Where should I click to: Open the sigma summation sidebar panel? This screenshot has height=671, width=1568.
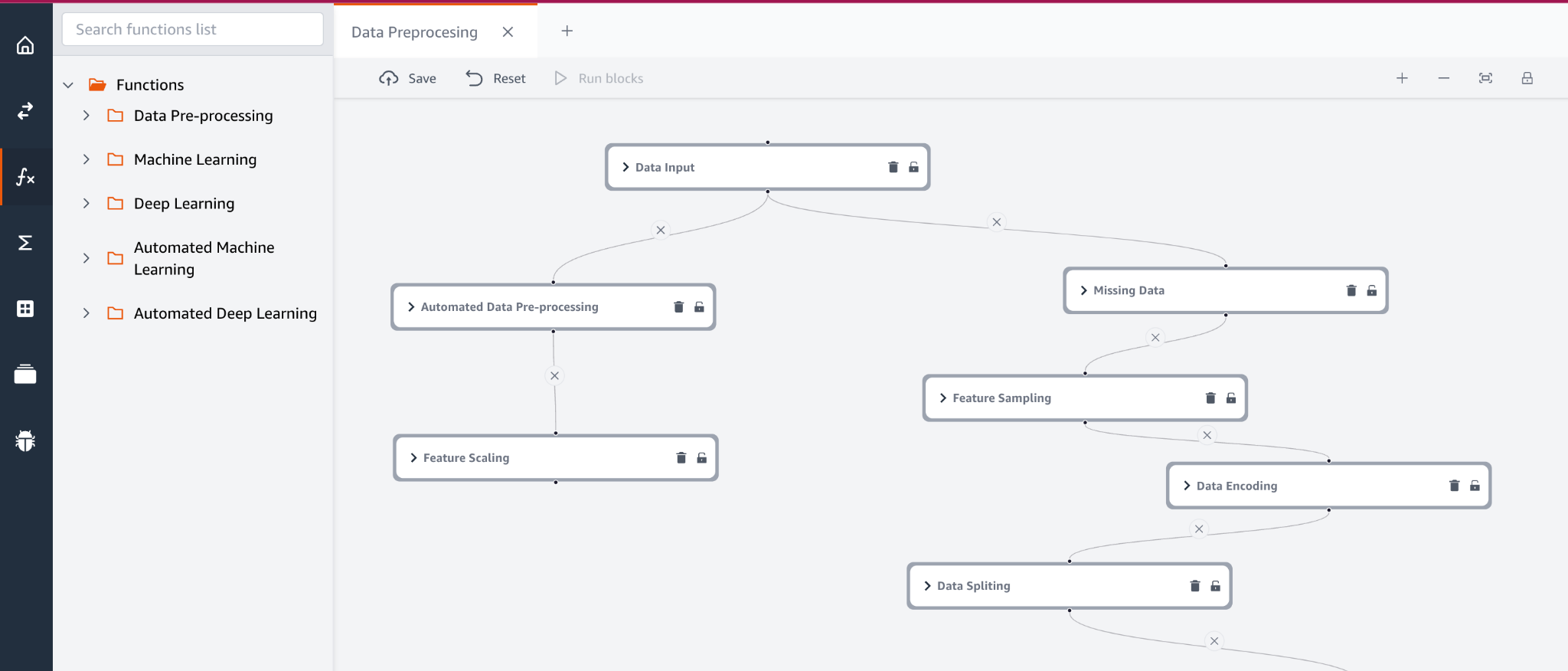[25, 243]
